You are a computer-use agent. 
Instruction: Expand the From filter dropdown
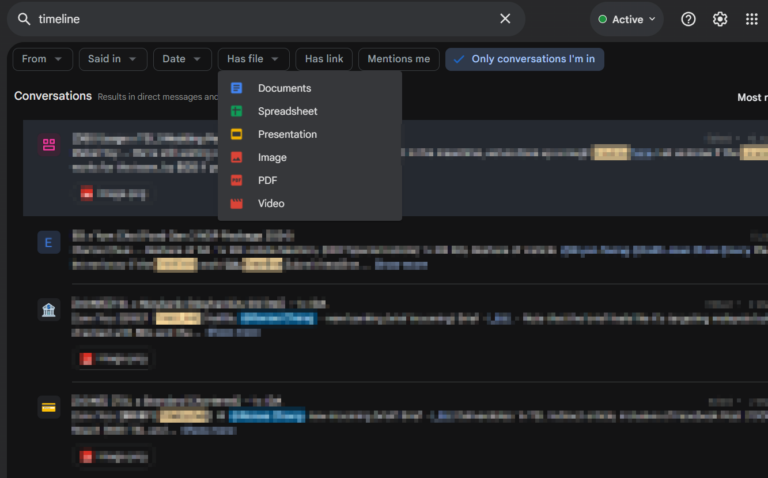[42, 59]
